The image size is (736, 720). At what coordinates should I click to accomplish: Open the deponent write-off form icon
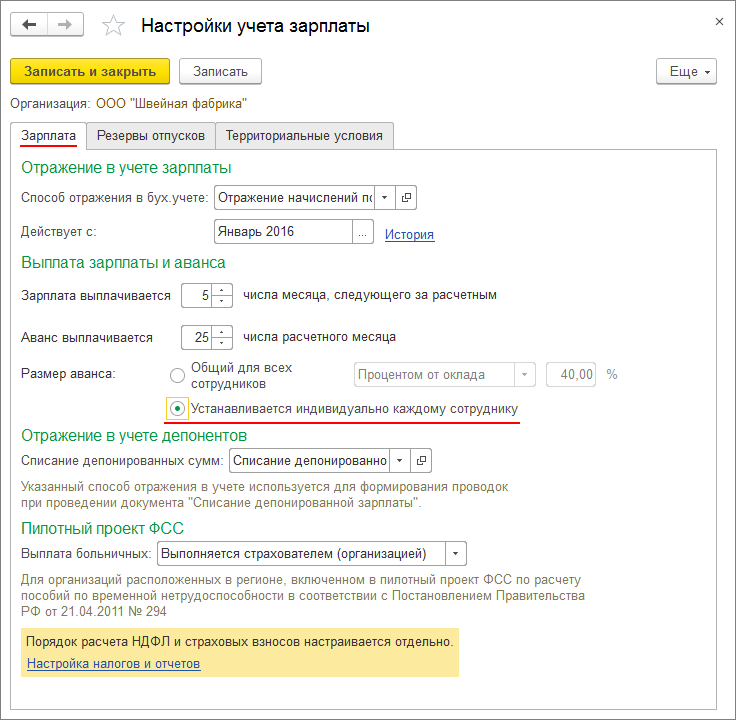click(x=421, y=460)
